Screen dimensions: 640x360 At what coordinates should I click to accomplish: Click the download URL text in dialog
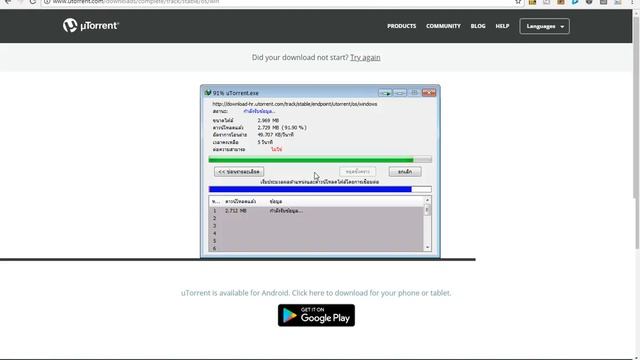point(295,104)
